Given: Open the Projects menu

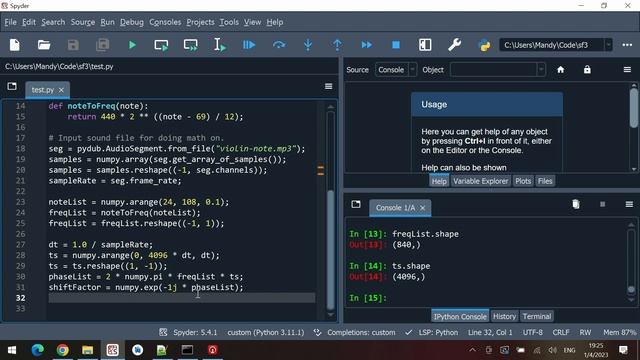Looking at the screenshot, I should click(x=200, y=22).
